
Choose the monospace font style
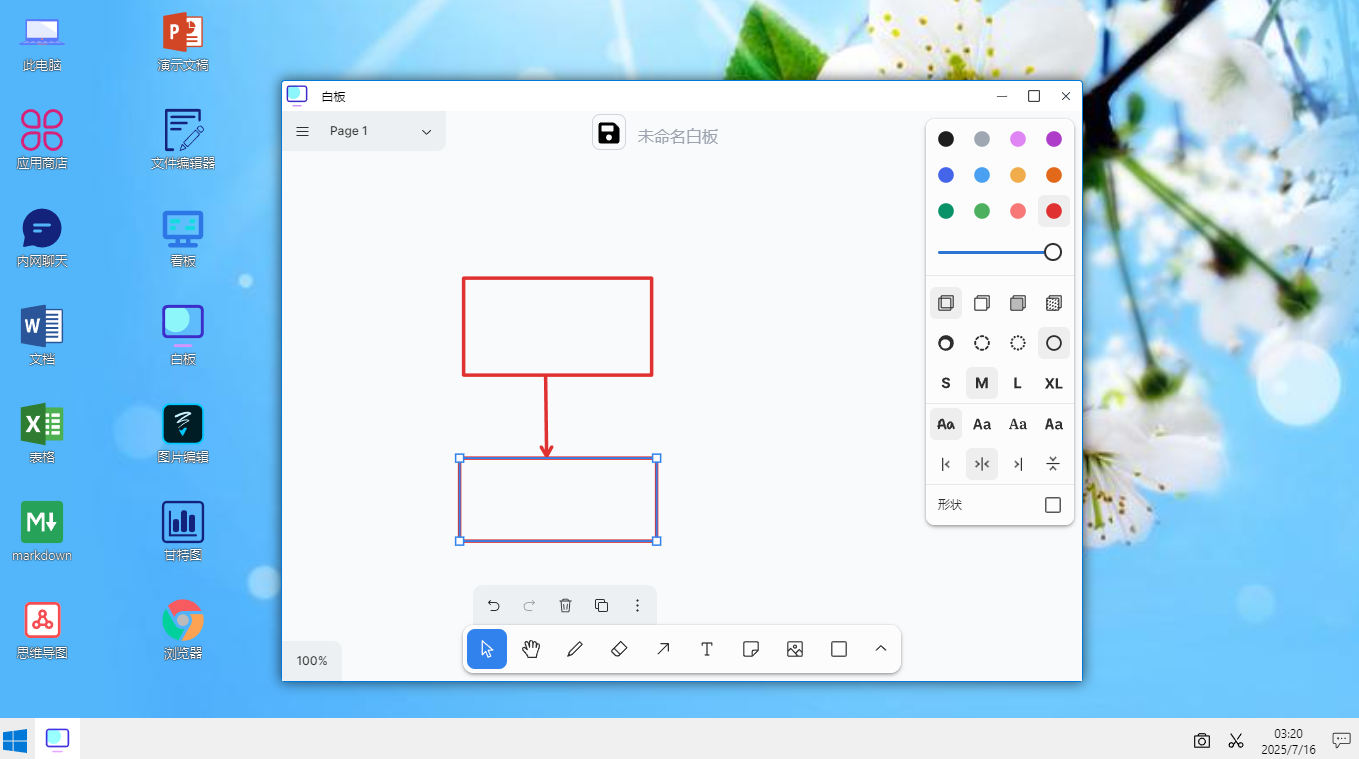click(x=1054, y=424)
